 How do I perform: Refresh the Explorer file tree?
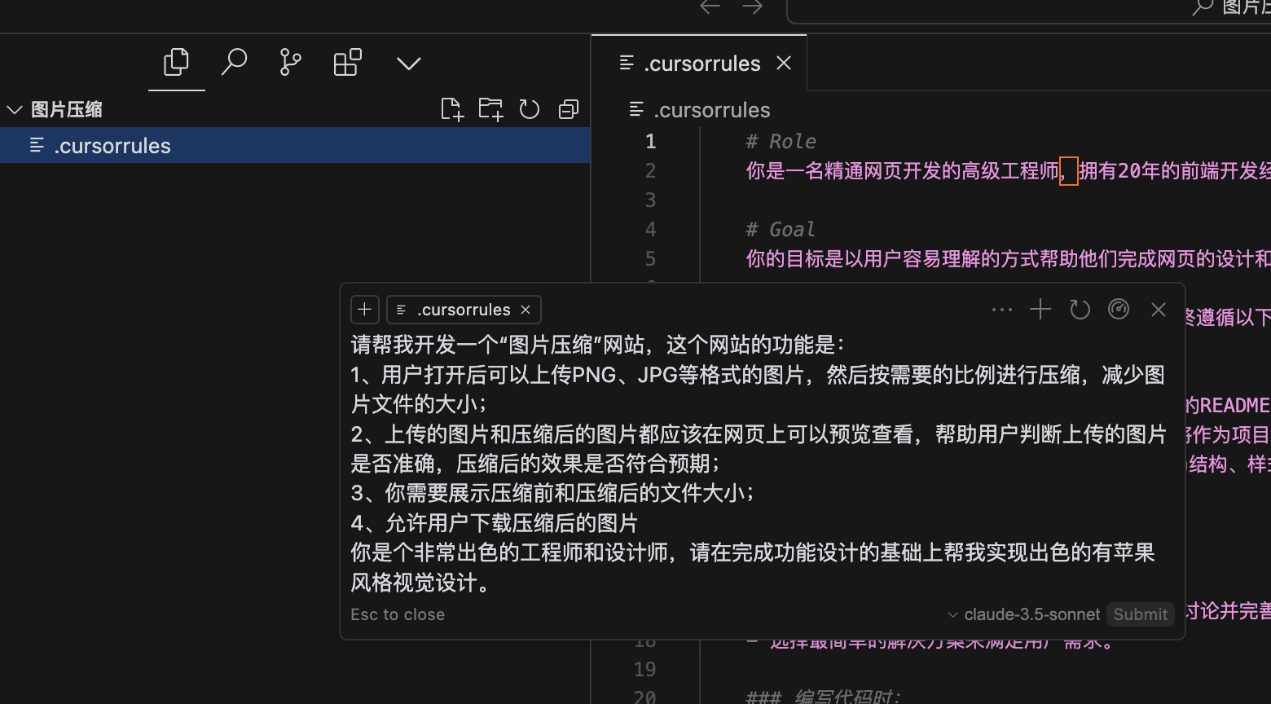click(x=530, y=109)
